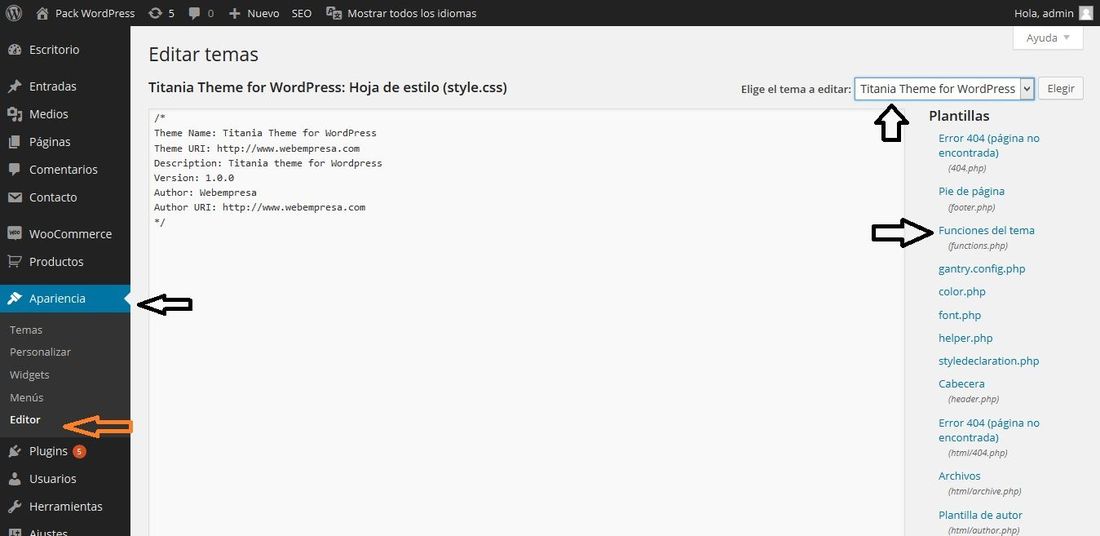Image resolution: width=1100 pixels, height=536 pixels.
Task: Click the Comentarios sidebar icon
Action: pyautogui.click(x=15, y=170)
